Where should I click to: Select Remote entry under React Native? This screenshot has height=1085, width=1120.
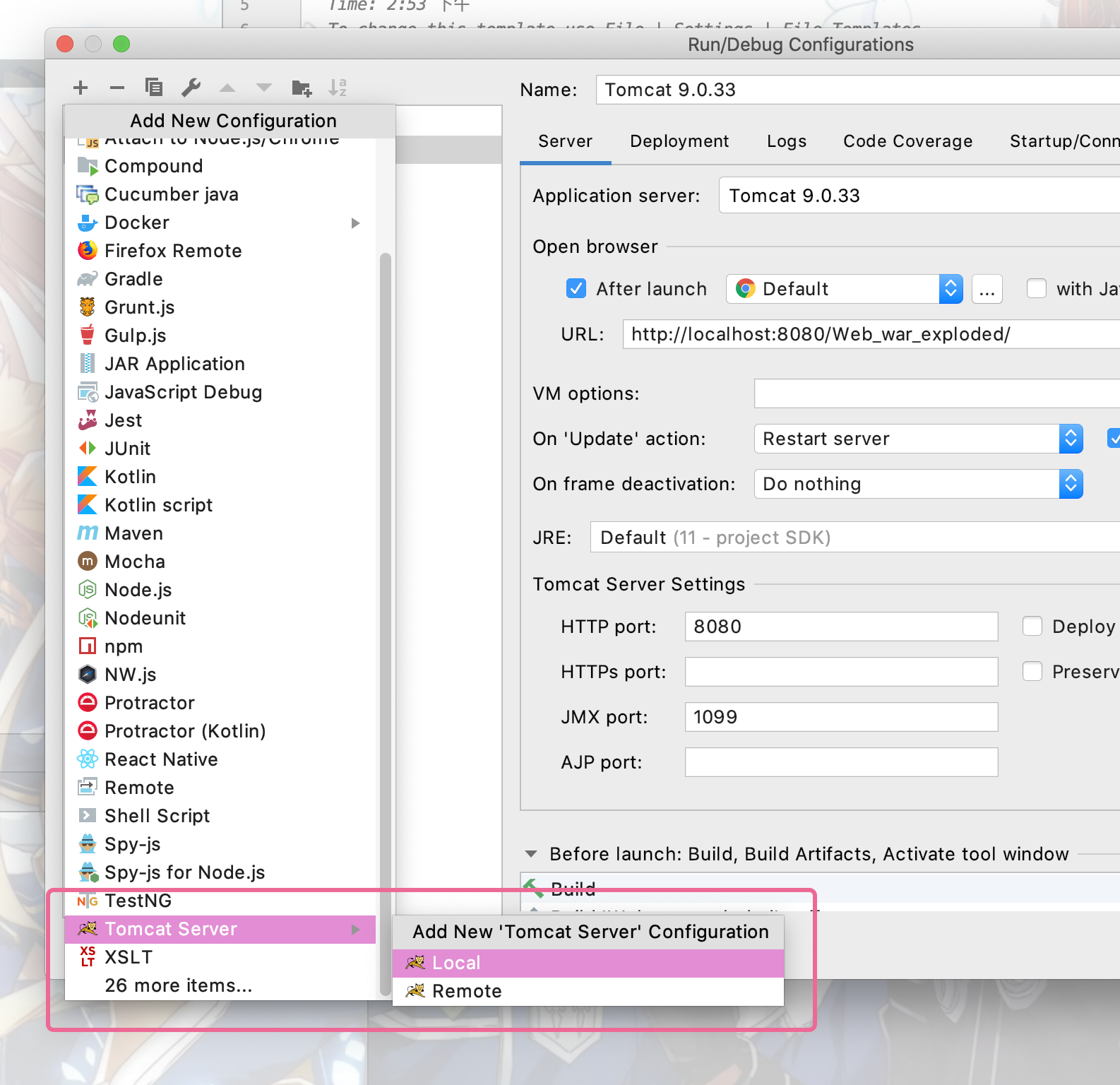[x=220, y=788]
